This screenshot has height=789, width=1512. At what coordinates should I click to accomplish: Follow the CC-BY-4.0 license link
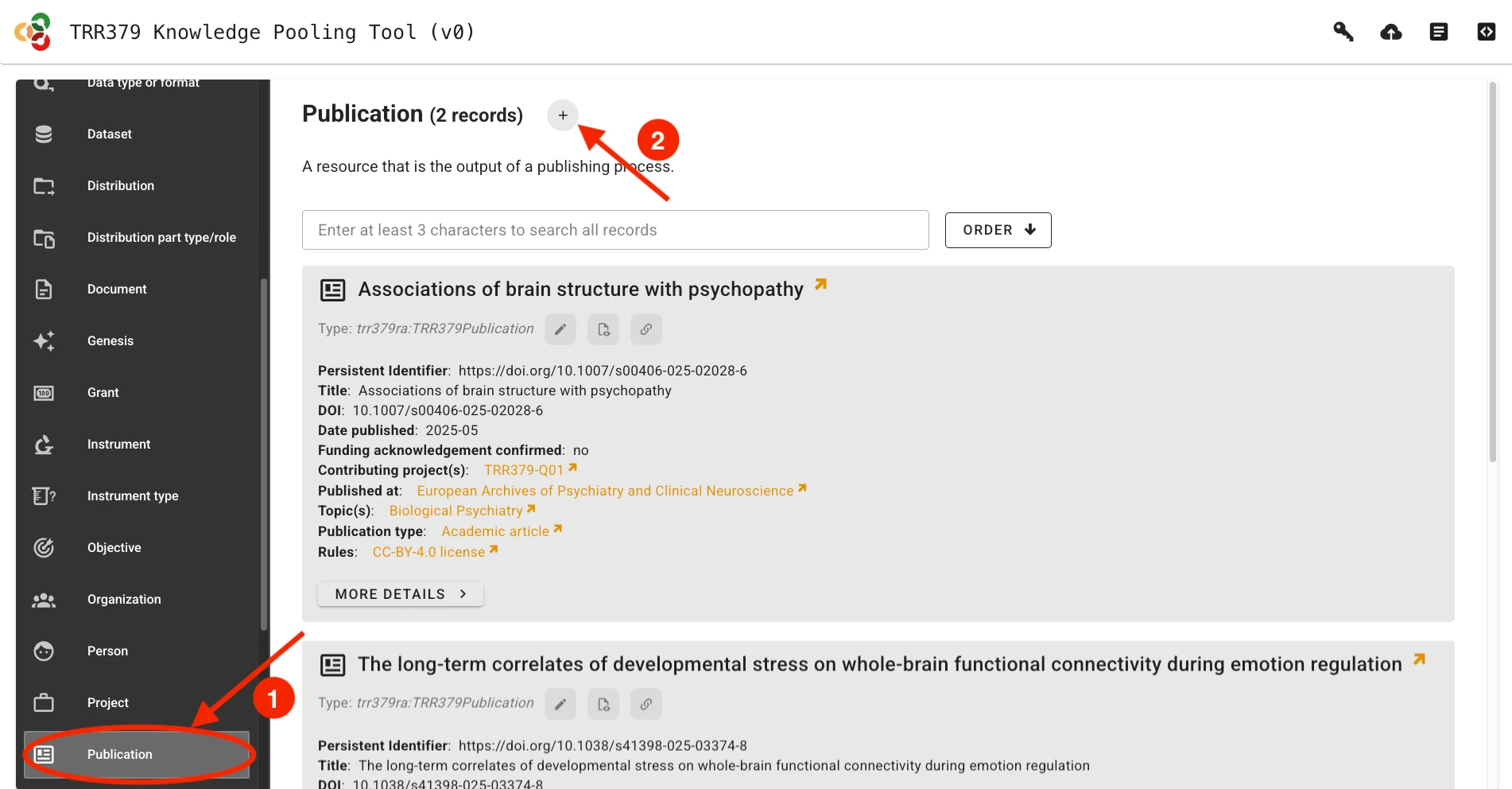coord(429,551)
